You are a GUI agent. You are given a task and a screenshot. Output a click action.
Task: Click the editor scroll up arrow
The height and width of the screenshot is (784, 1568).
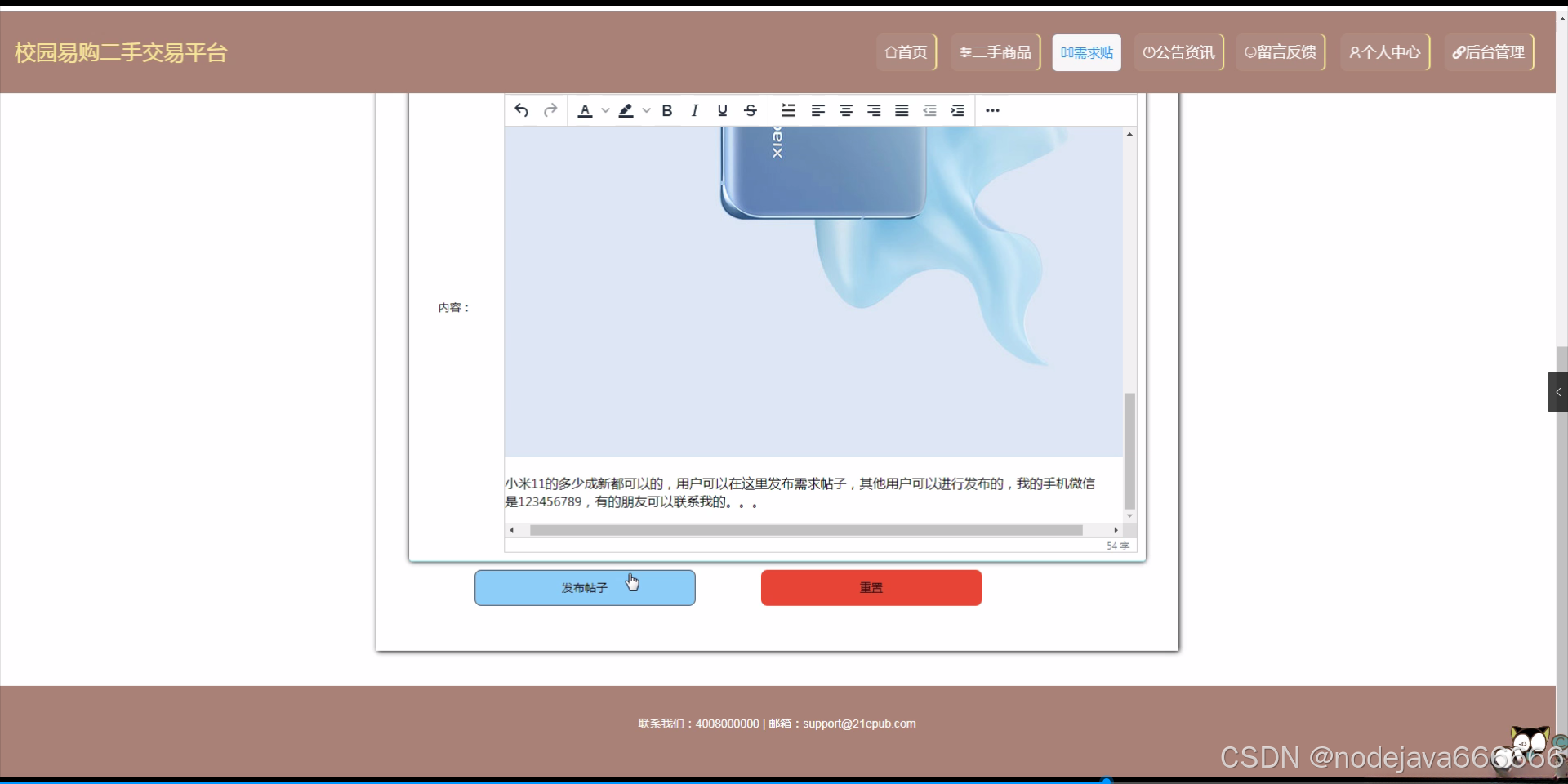tap(1129, 134)
